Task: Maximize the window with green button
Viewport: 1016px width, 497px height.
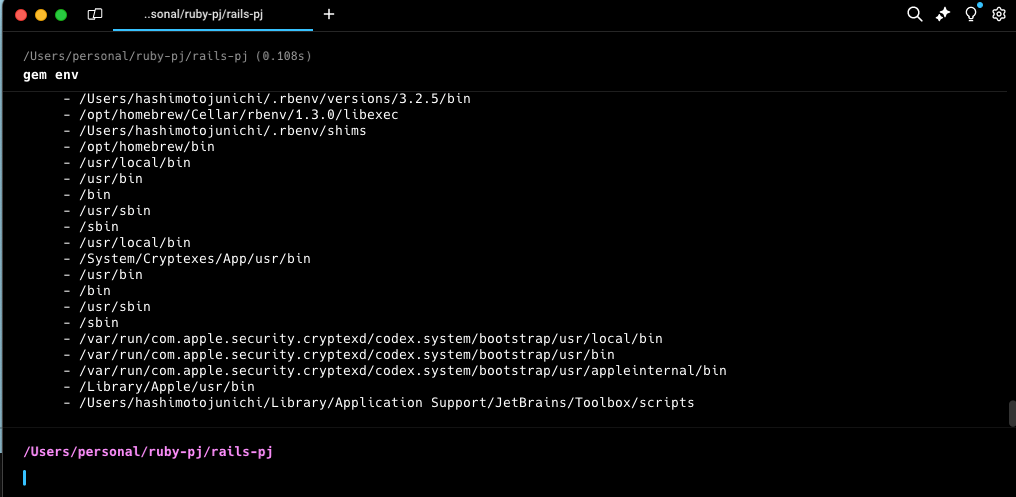Action: click(x=61, y=15)
